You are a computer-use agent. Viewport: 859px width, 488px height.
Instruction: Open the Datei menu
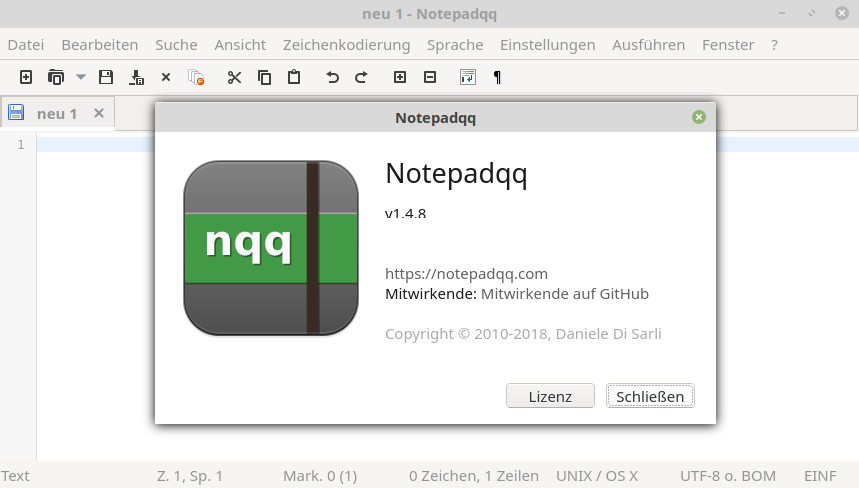point(26,45)
